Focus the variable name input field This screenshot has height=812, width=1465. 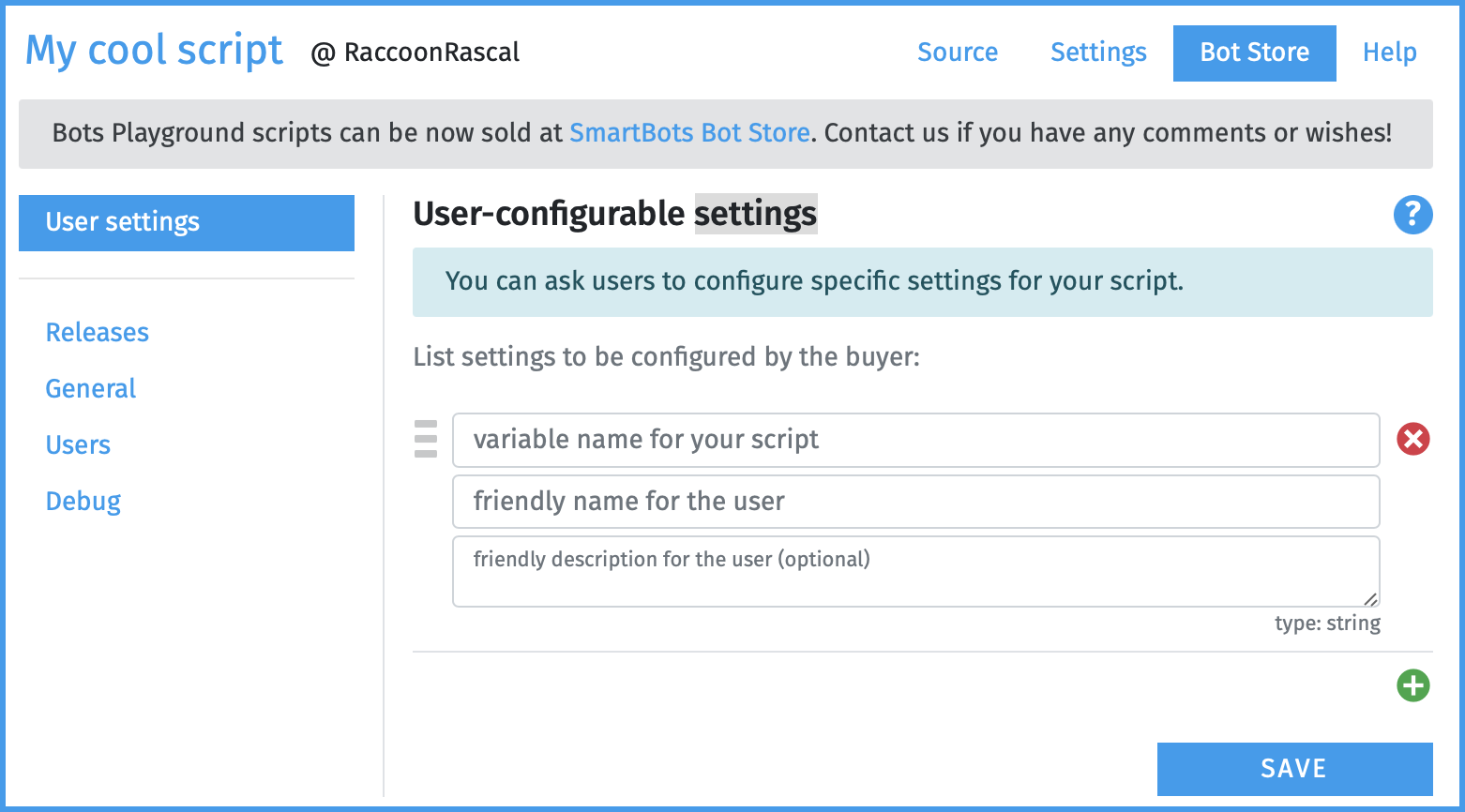point(916,440)
